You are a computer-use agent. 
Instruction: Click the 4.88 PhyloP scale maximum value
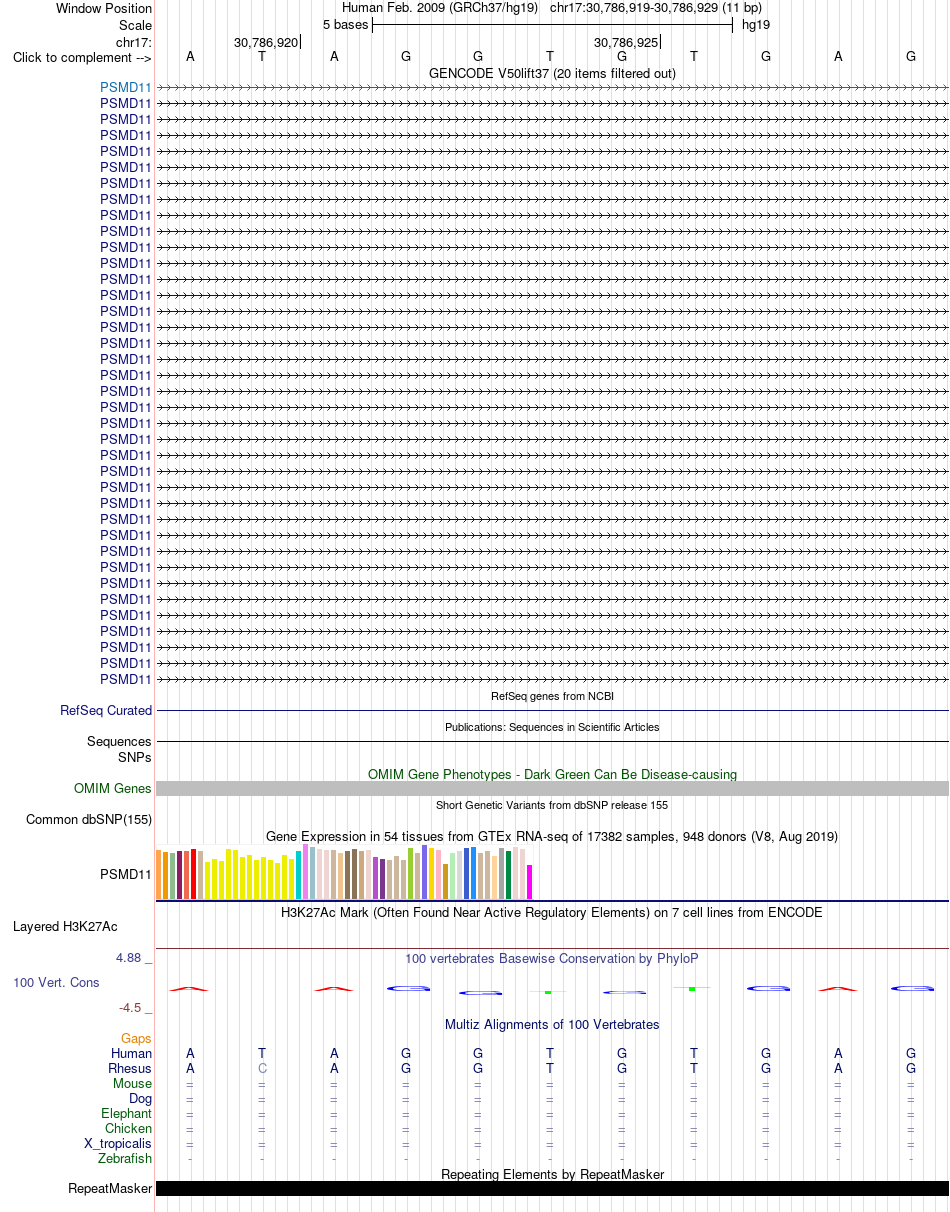pos(130,957)
